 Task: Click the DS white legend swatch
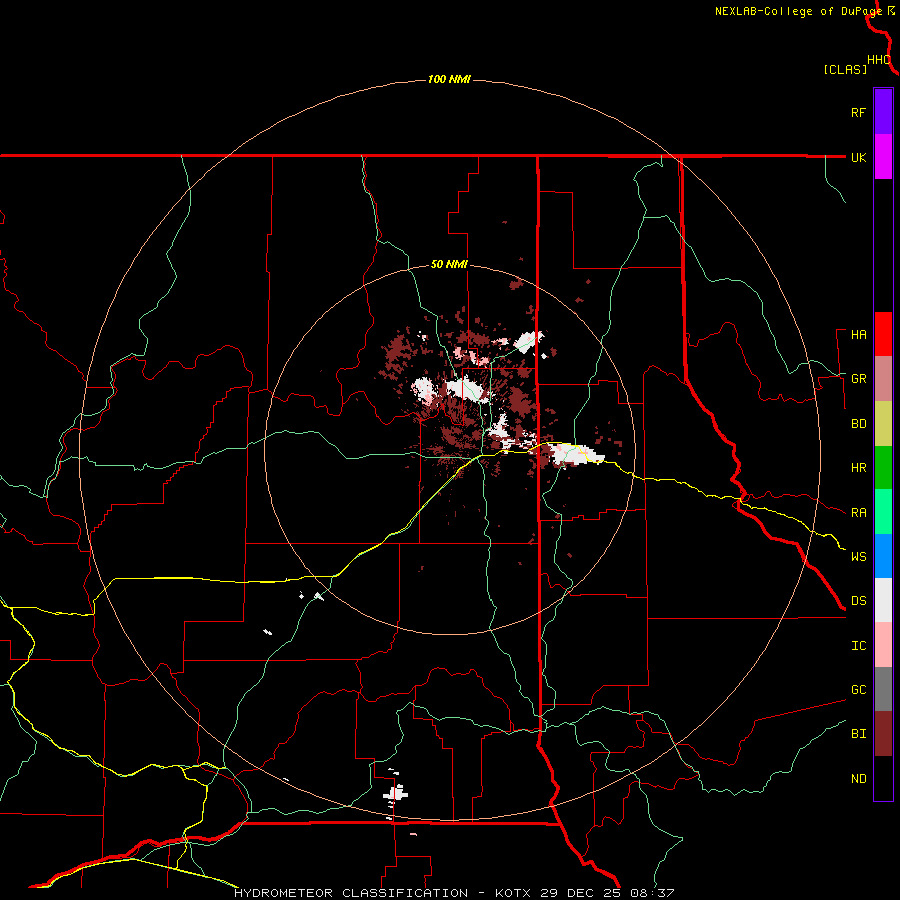pos(883,600)
